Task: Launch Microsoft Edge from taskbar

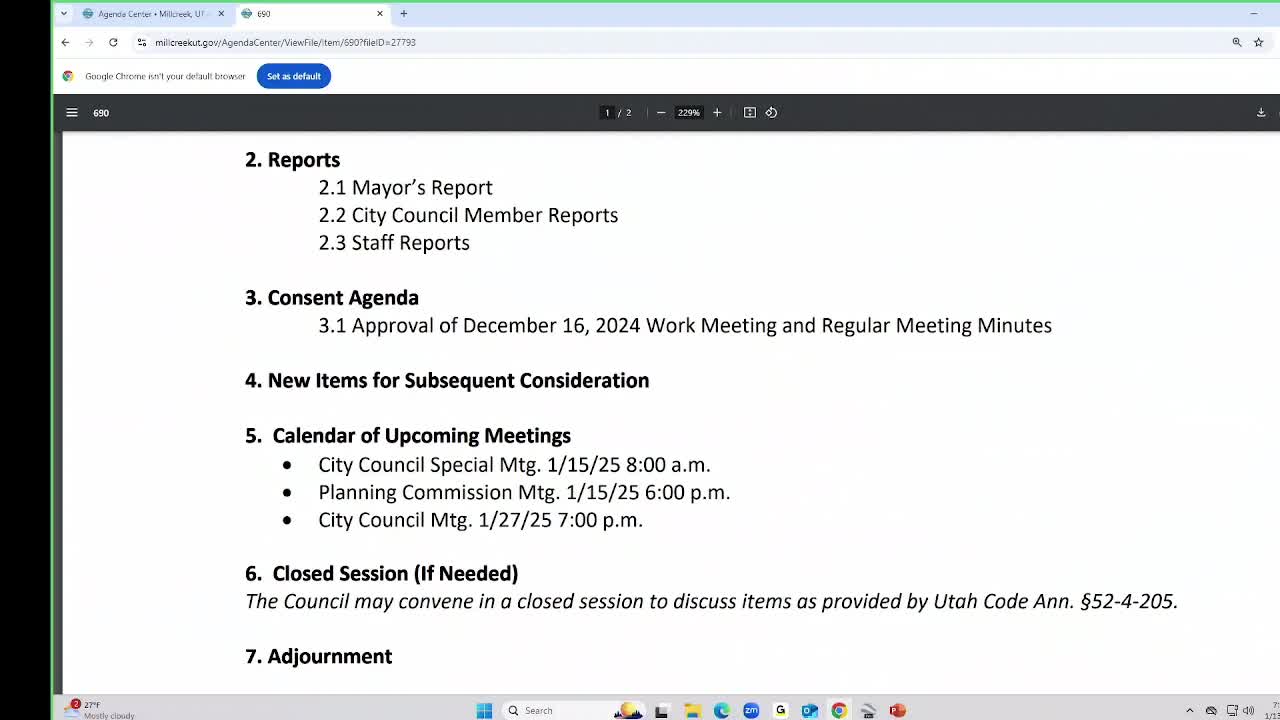Action: pos(721,711)
